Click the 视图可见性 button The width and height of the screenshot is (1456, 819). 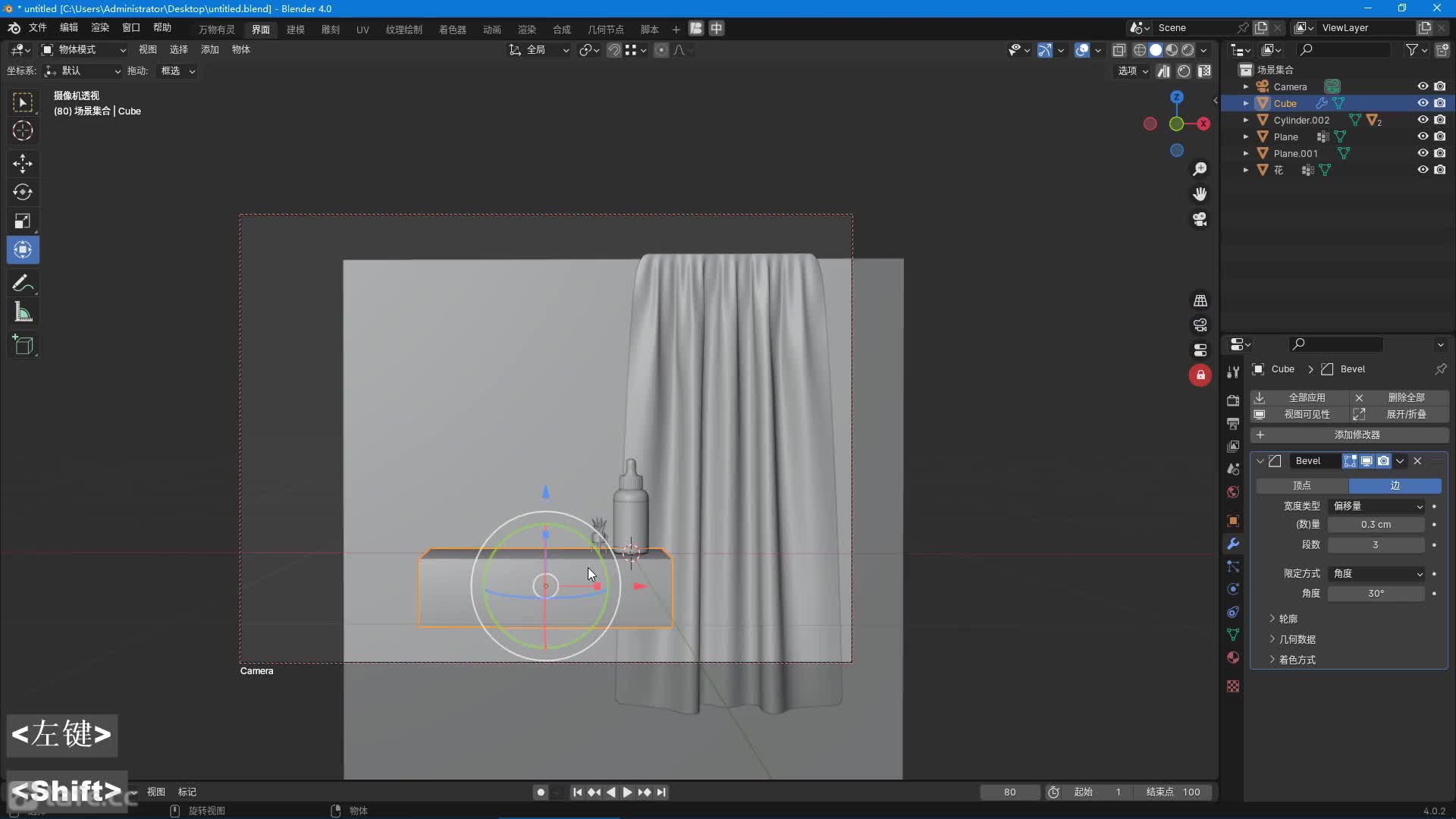click(x=1300, y=414)
